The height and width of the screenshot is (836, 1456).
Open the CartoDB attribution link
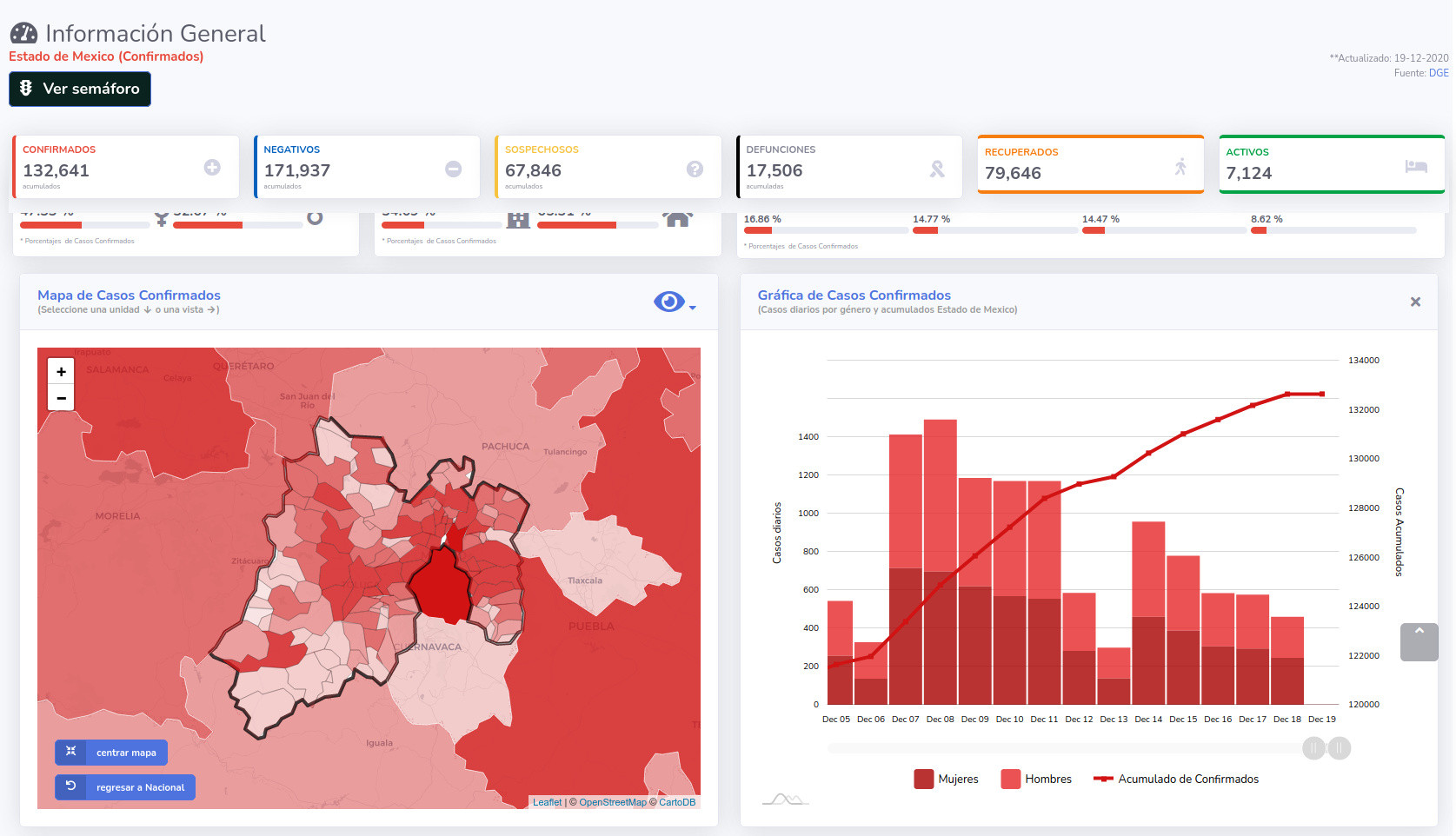pyautogui.click(x=677, y=802)
